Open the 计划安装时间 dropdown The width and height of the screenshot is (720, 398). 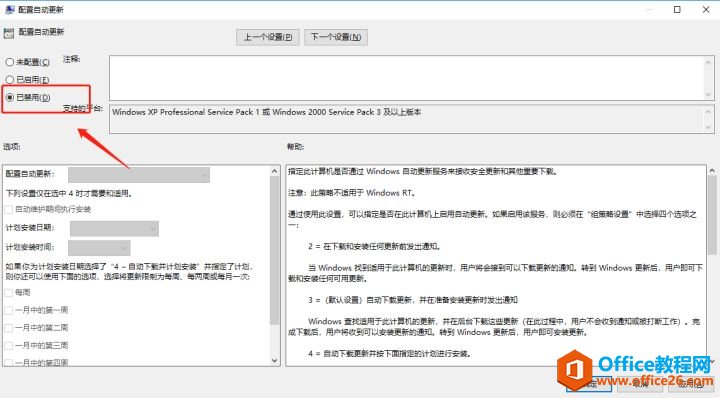tap(99, 247)
